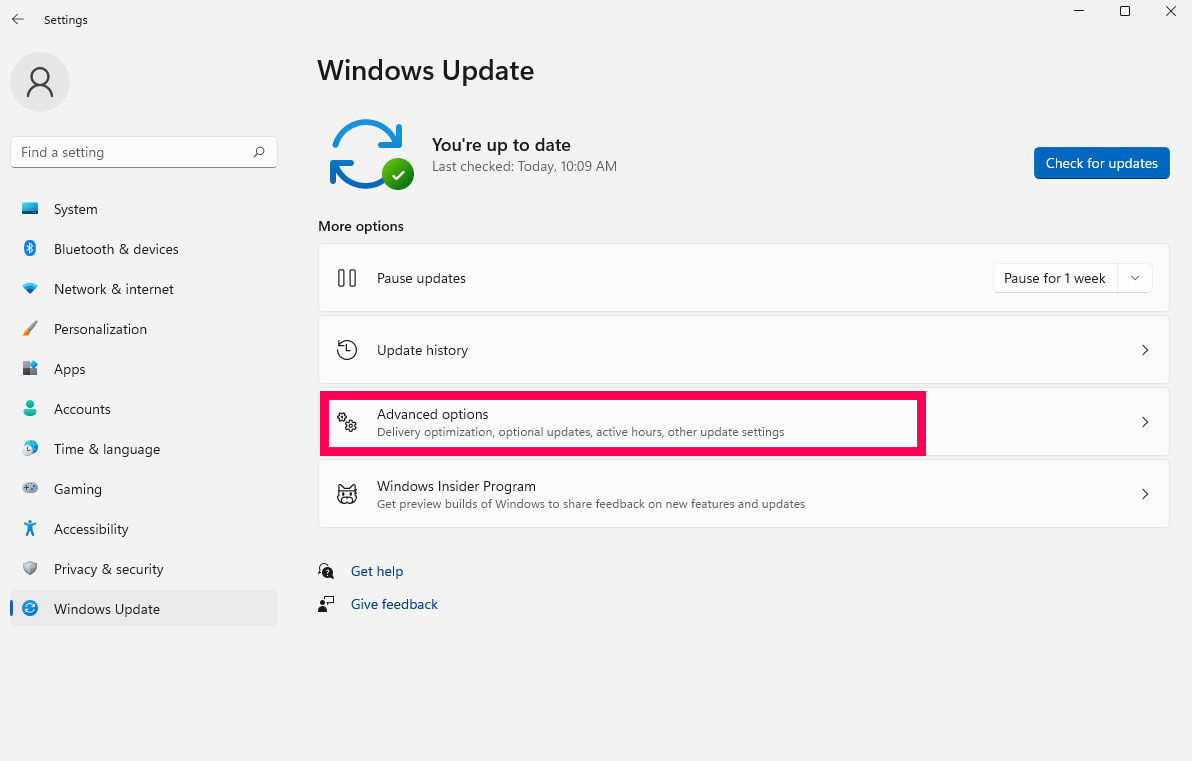Open Advanced options via its chevron
Screen dimensions: 1192x761
click(x=1145, y=422)
